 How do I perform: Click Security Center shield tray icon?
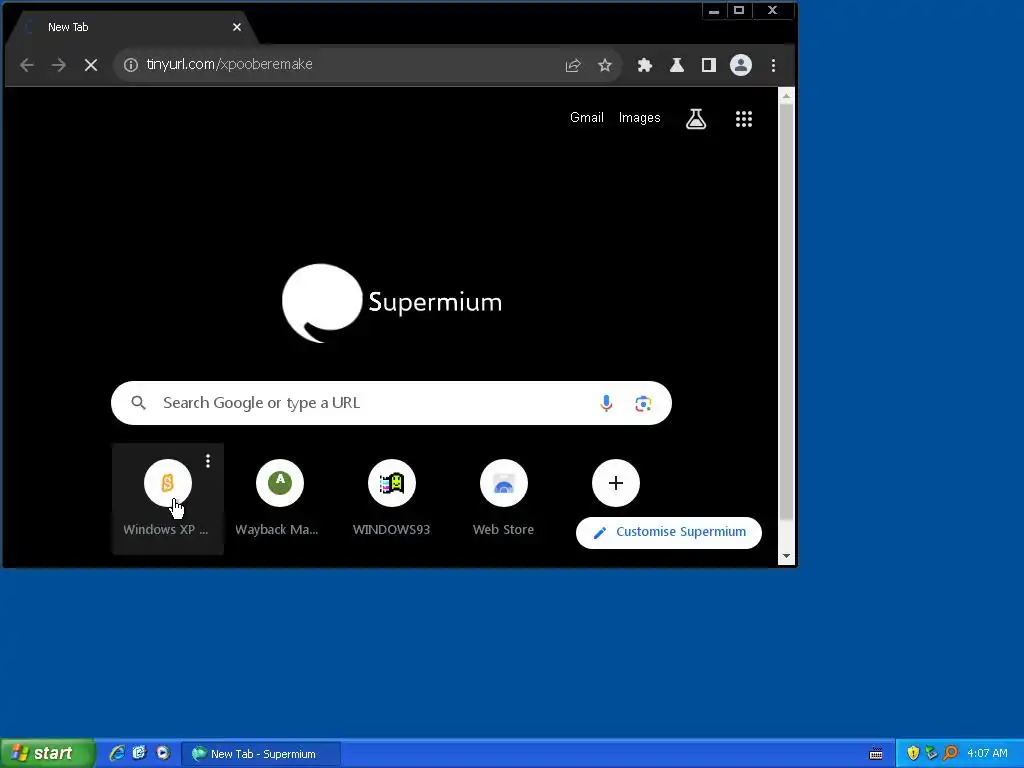[x=913, y=754]
